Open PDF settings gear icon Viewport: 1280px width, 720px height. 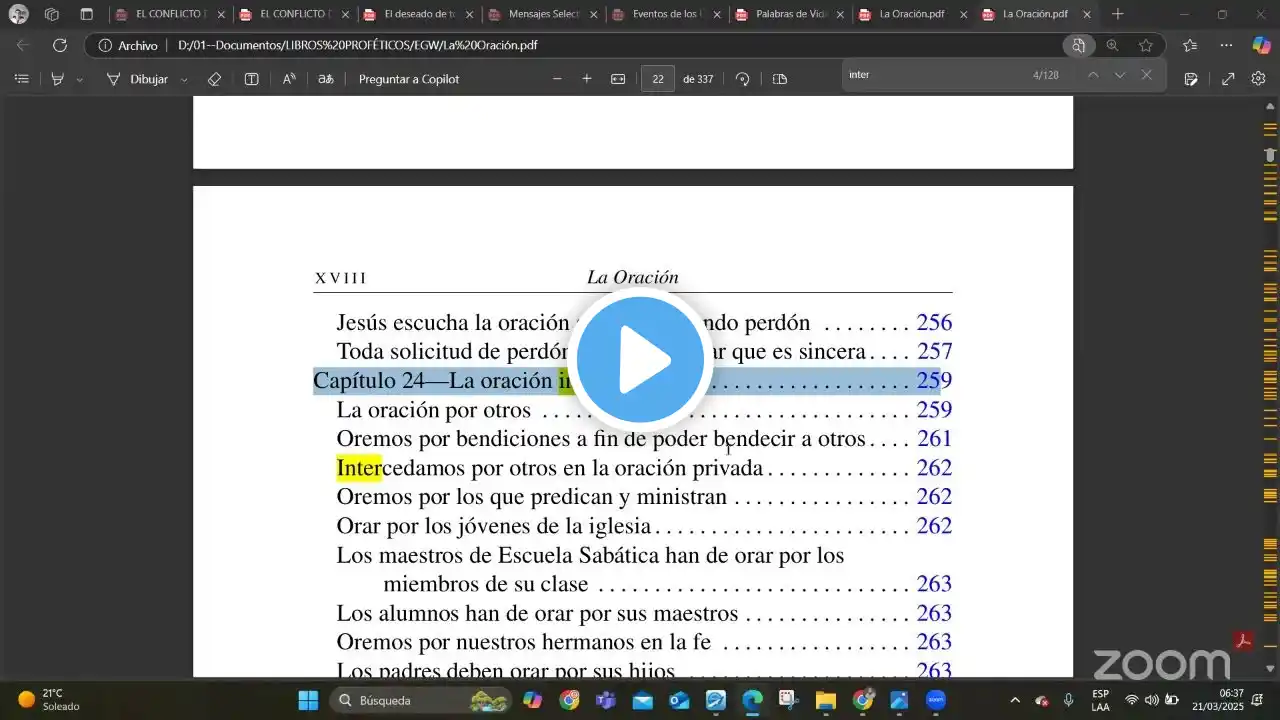coord(1259,79)
